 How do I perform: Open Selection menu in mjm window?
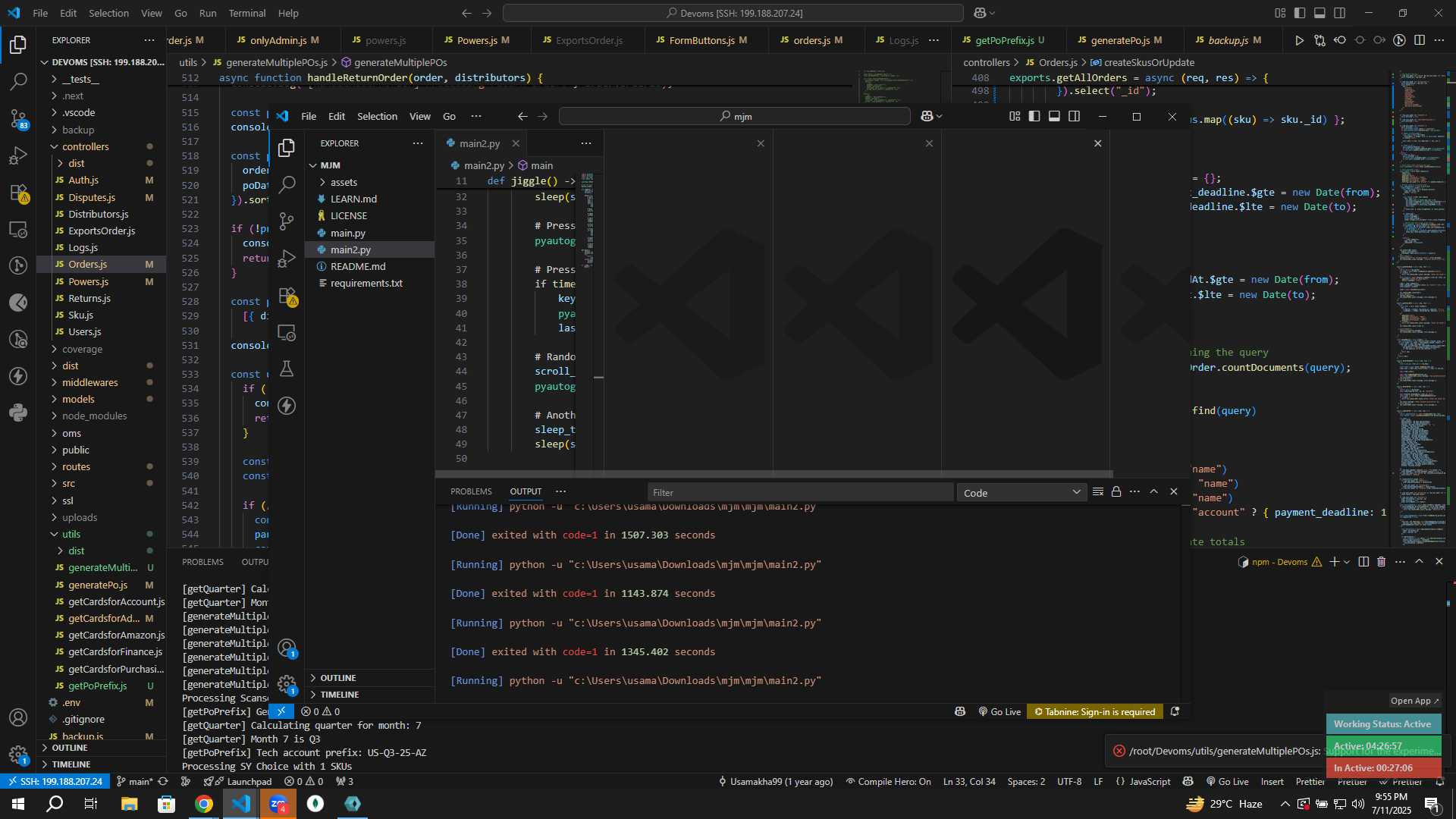(377, 116)
